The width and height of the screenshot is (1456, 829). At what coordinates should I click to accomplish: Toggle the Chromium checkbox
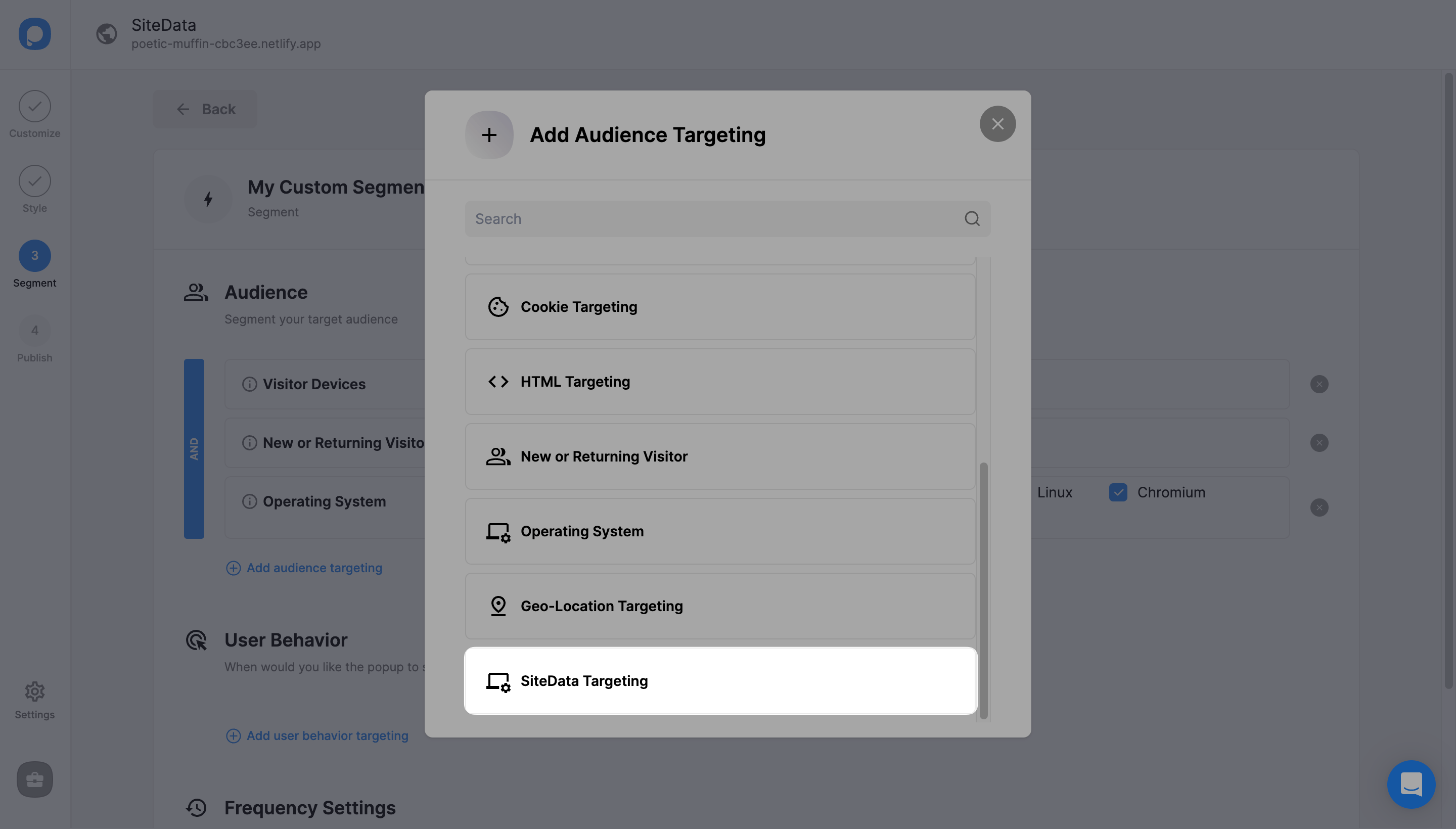[1118, 492]
